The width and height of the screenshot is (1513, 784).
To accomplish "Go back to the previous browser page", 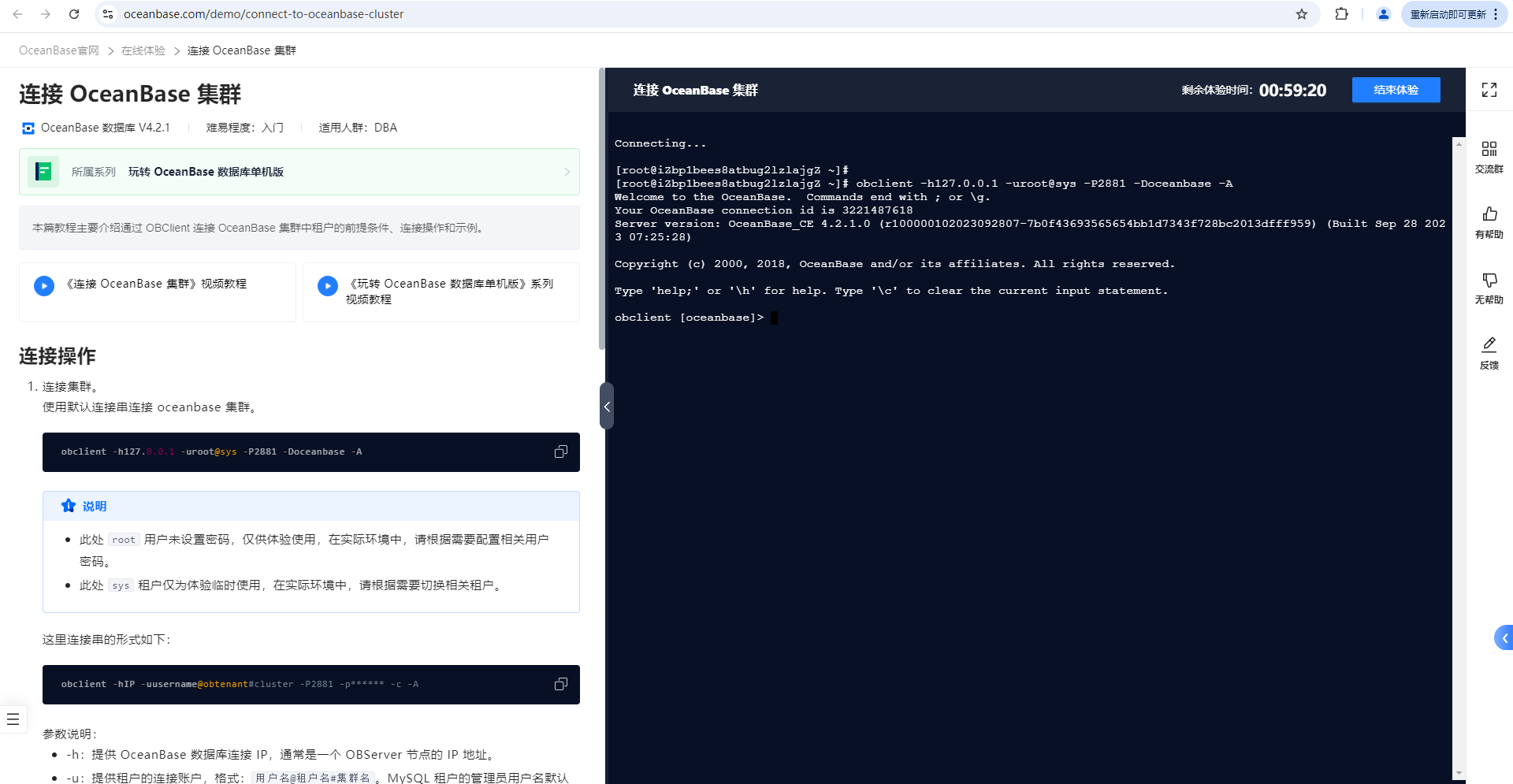I will [17, 14].
